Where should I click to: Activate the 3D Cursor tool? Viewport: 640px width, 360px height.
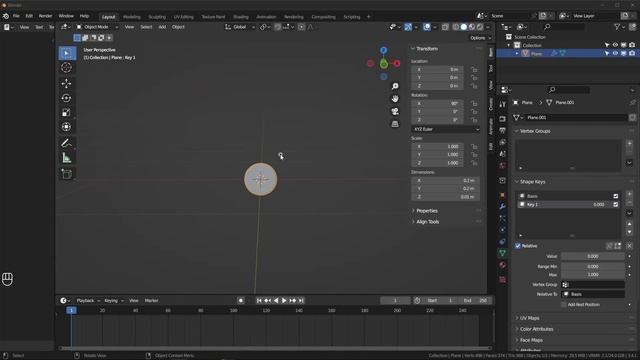(x=67, y=67)
